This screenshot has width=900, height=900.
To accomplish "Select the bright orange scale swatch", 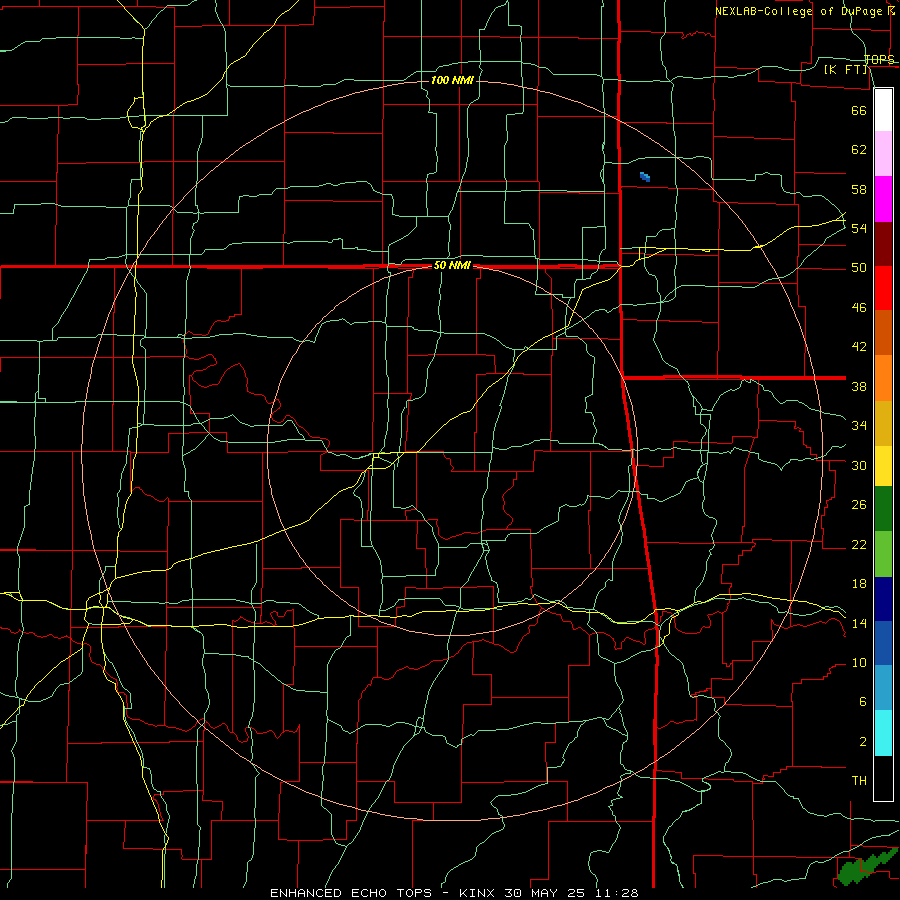I will click(883, 378).
